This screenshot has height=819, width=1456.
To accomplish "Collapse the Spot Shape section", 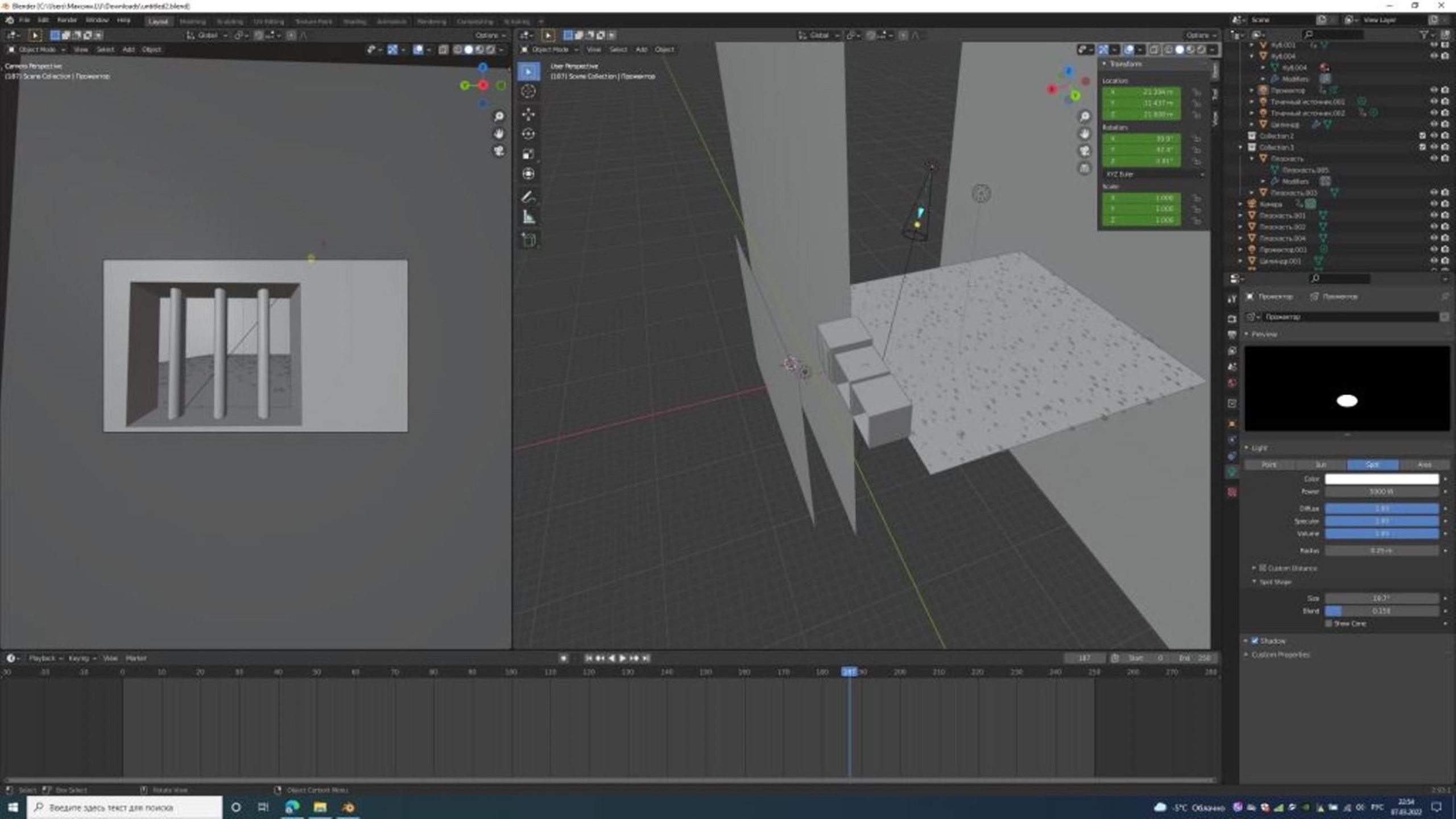I will point(1274,582).
